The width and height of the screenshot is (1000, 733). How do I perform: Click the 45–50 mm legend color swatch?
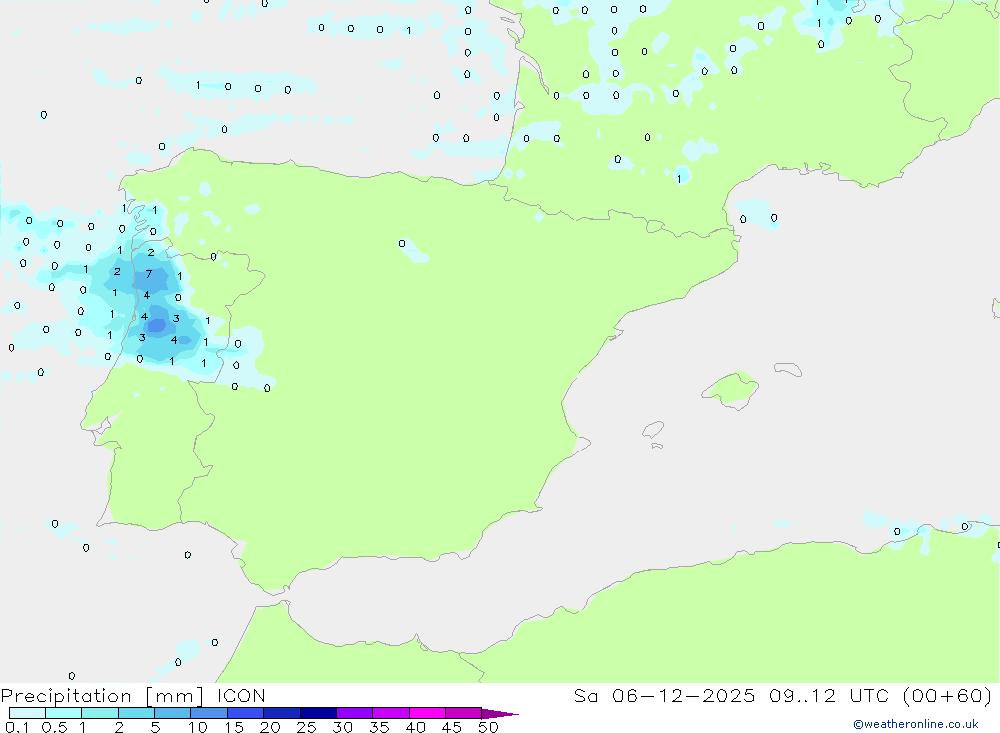(463, 713)
